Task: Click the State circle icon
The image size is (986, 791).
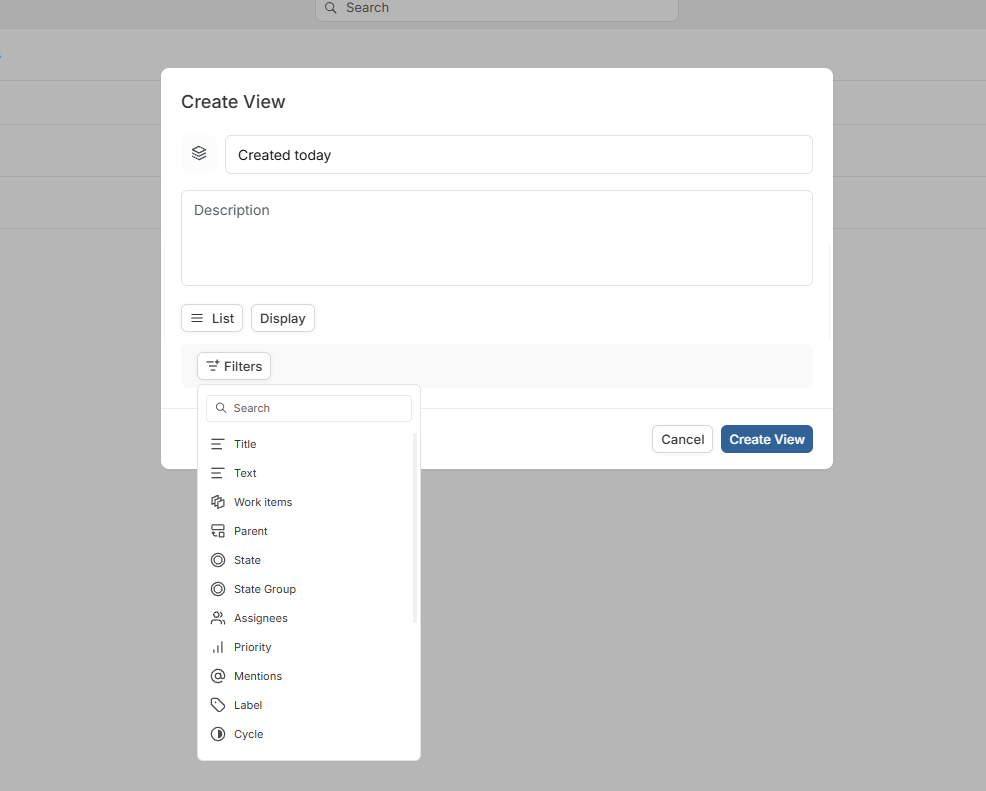Action: [218, 560]
